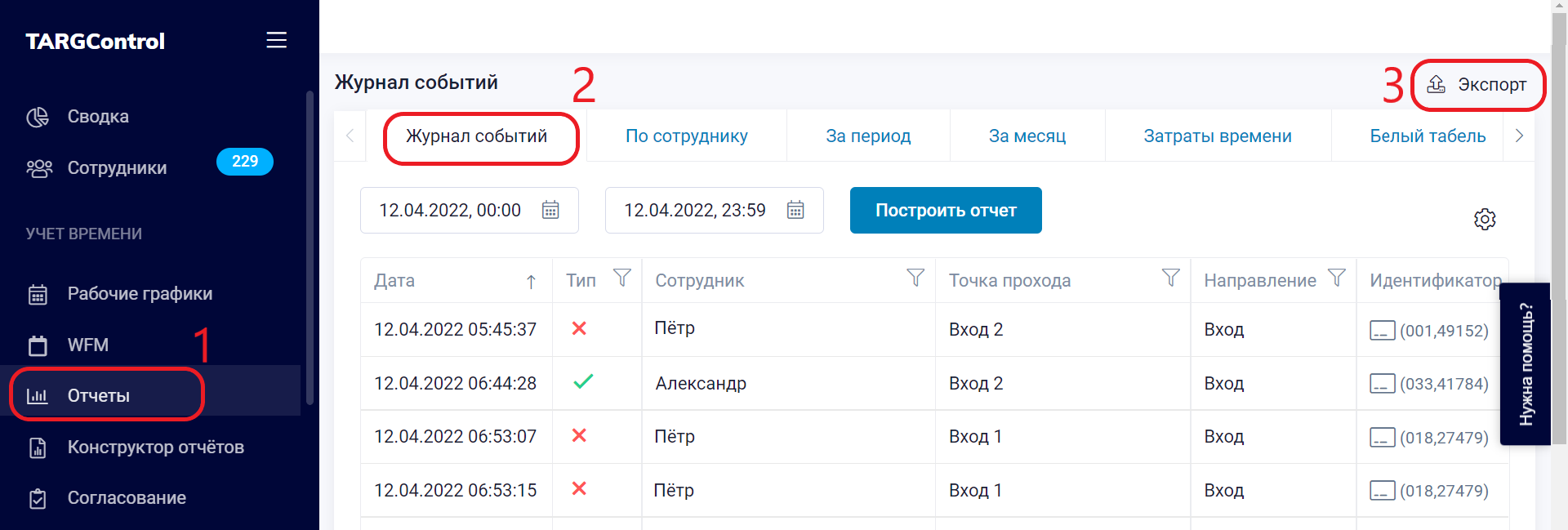1568x530 pixels.
Task: Sort by Дата using the arrow
Action: coord(531,282)
